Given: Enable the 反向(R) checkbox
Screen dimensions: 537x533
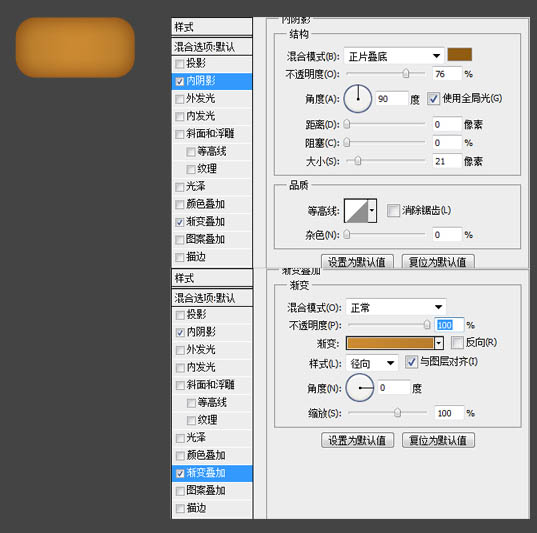Looking at the screenshot, I should (x=457, y=342).
